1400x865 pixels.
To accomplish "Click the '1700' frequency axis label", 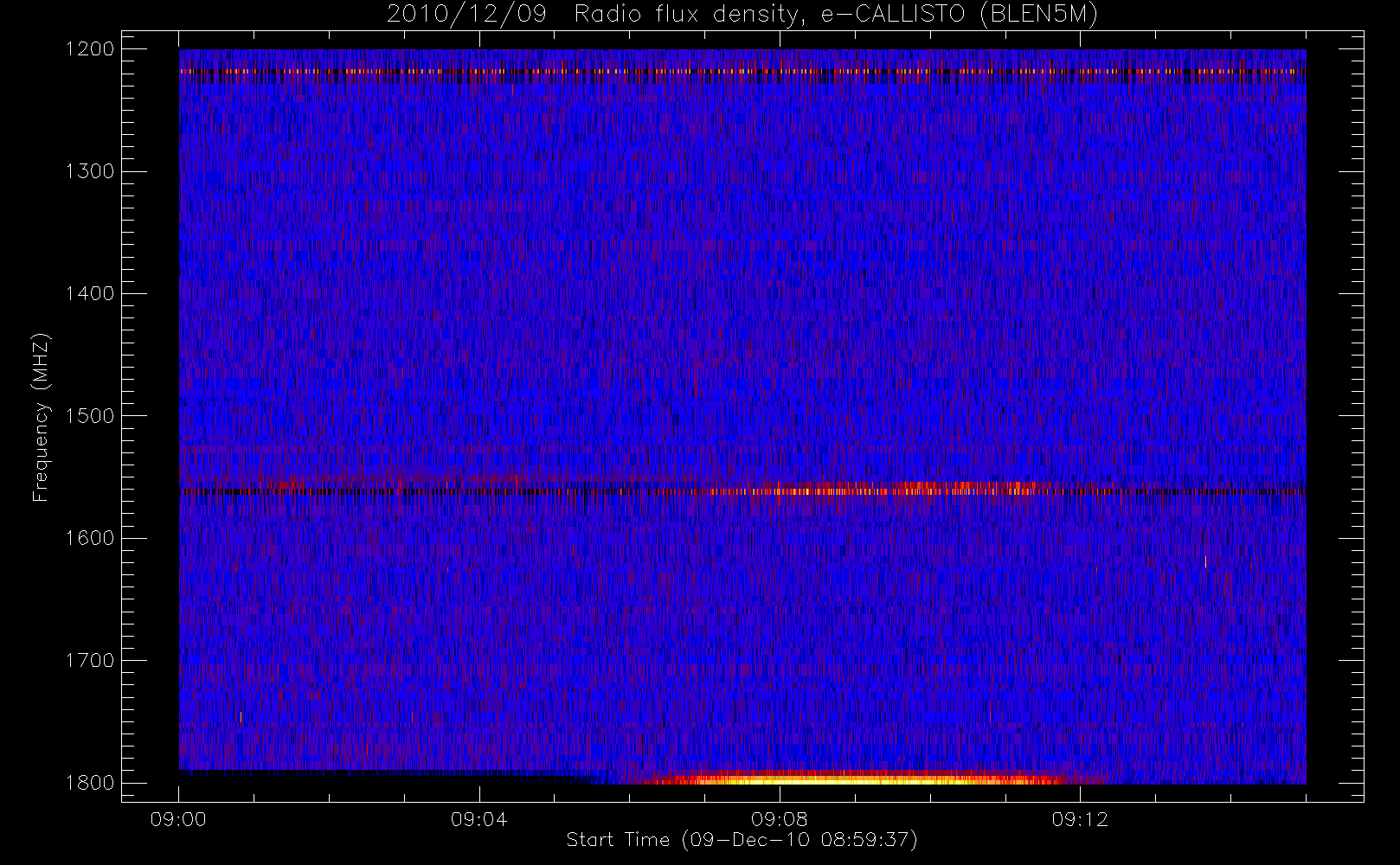I will tap(90, 661).
